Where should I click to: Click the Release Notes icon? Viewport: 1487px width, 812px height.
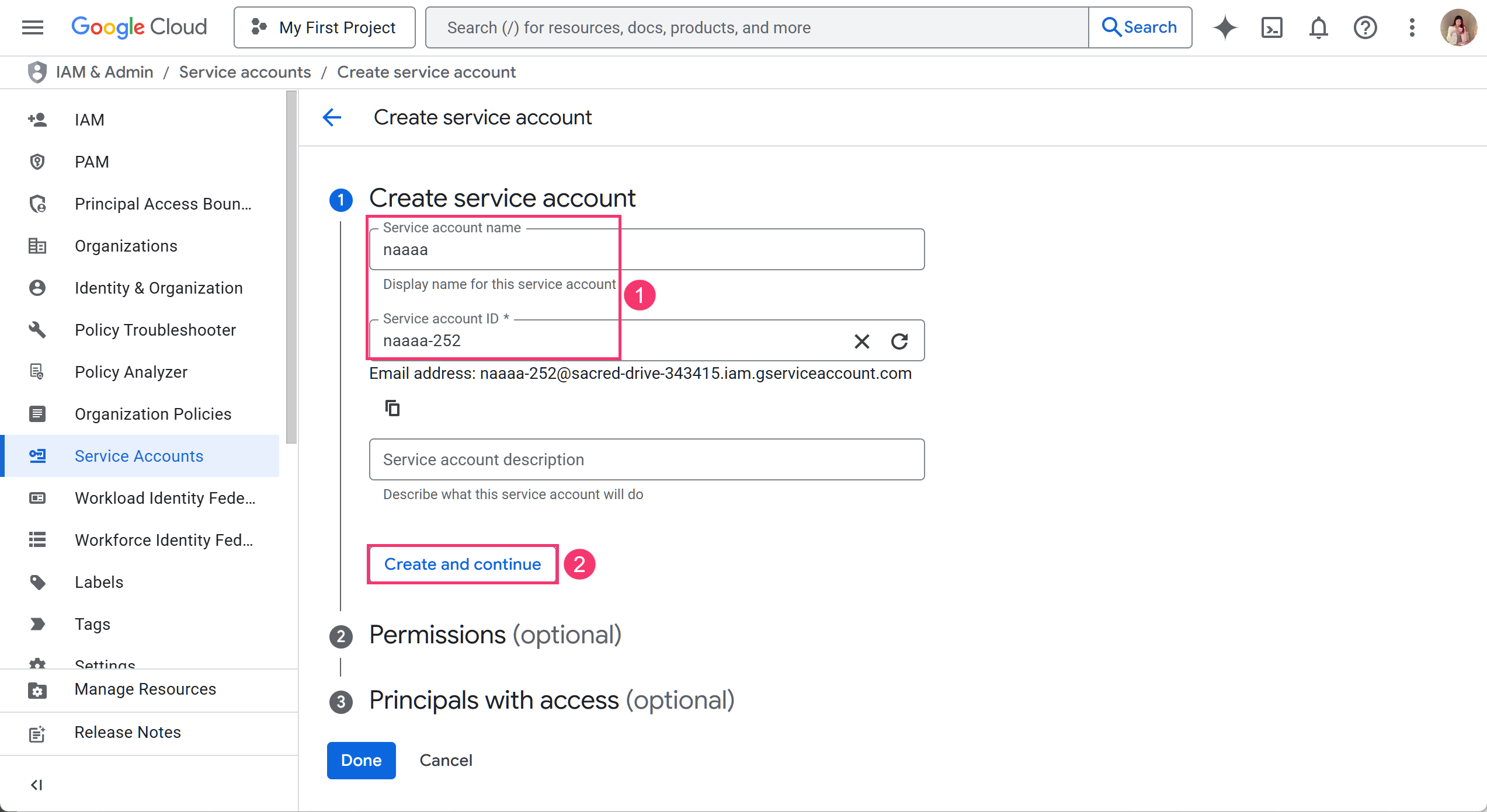click(x=37, y=733)
